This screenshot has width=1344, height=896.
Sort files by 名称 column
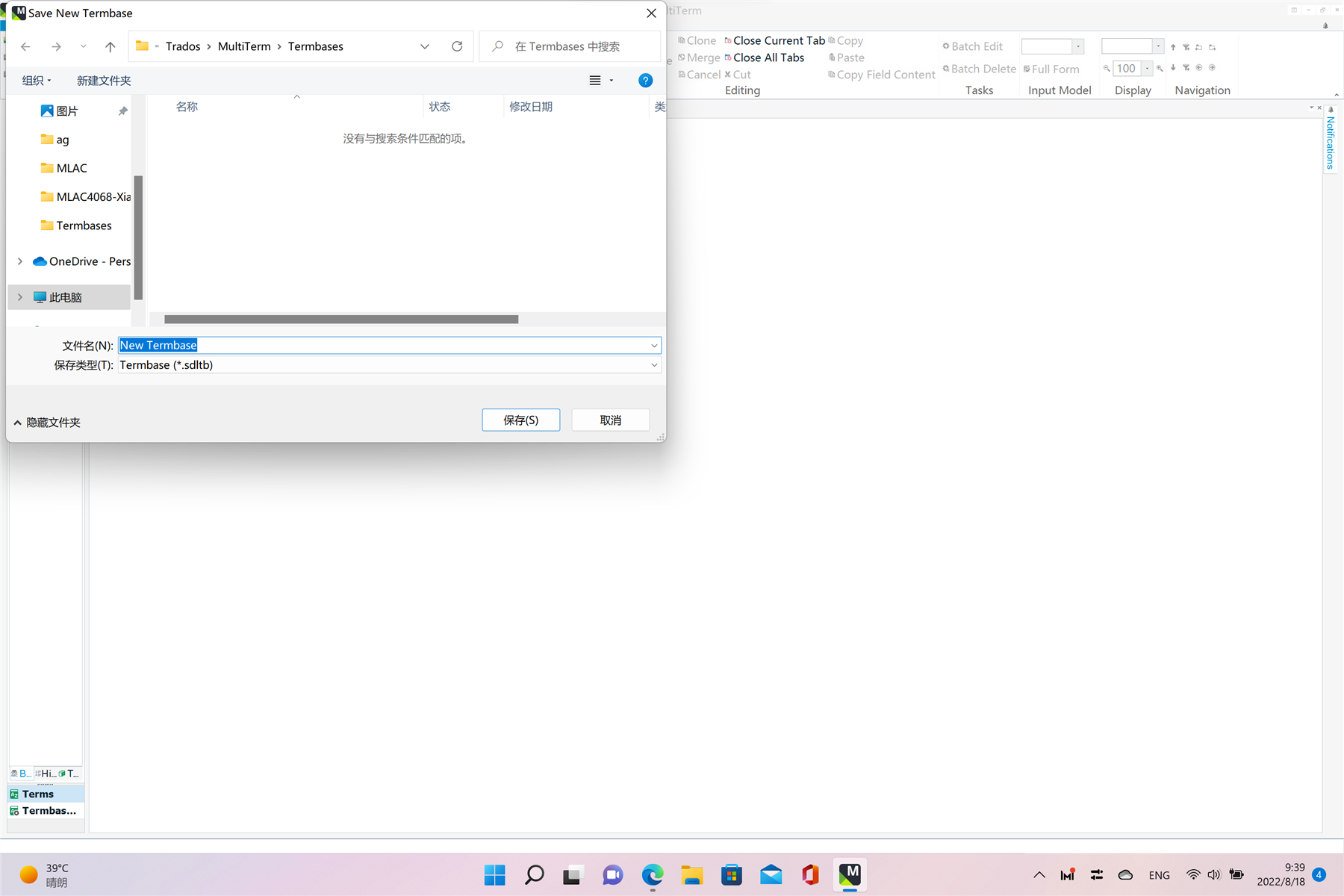tap(187, 107)
